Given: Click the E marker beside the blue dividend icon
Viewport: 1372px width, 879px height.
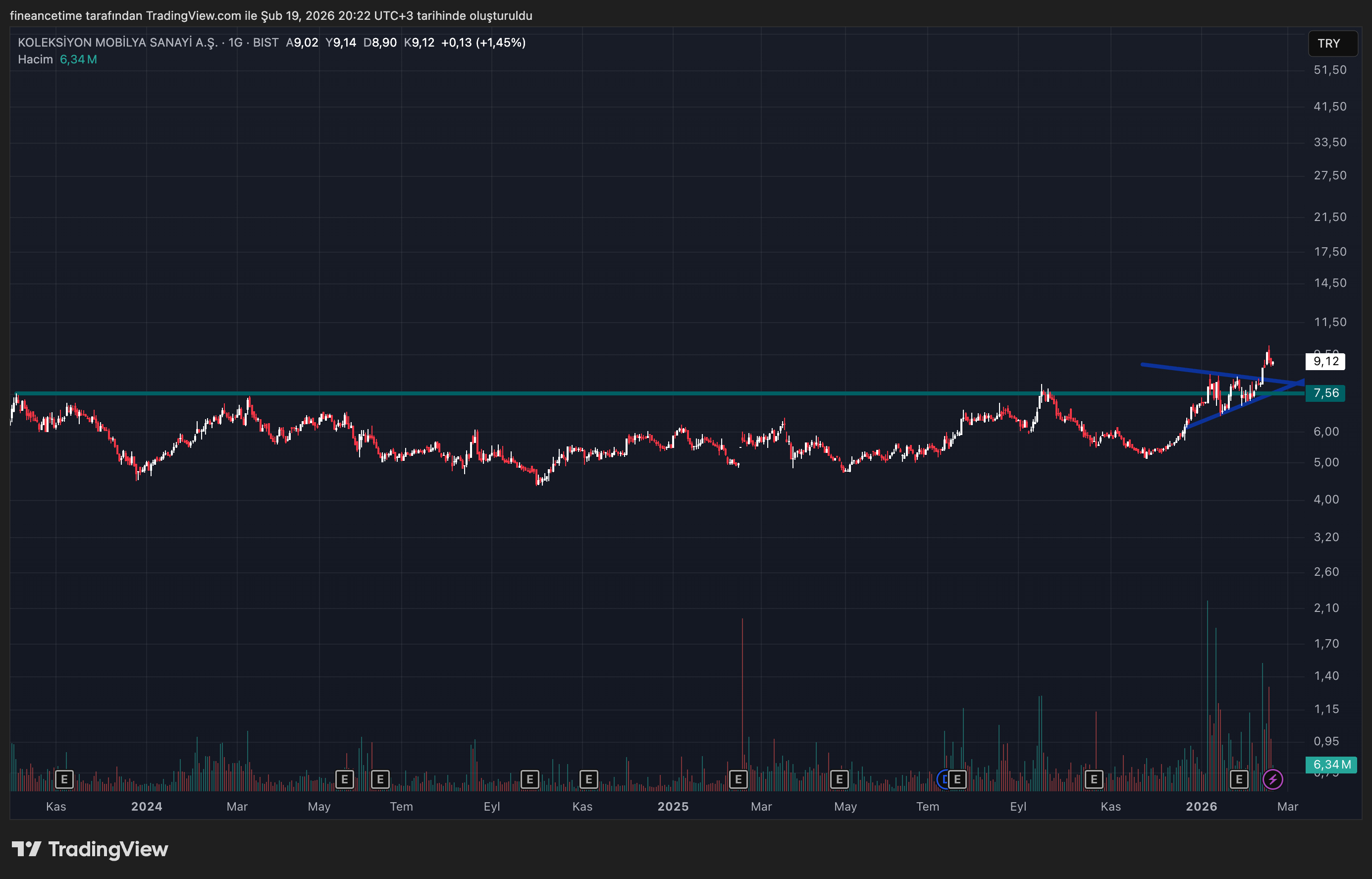Looking at the screenshot, I should (957, 779).
